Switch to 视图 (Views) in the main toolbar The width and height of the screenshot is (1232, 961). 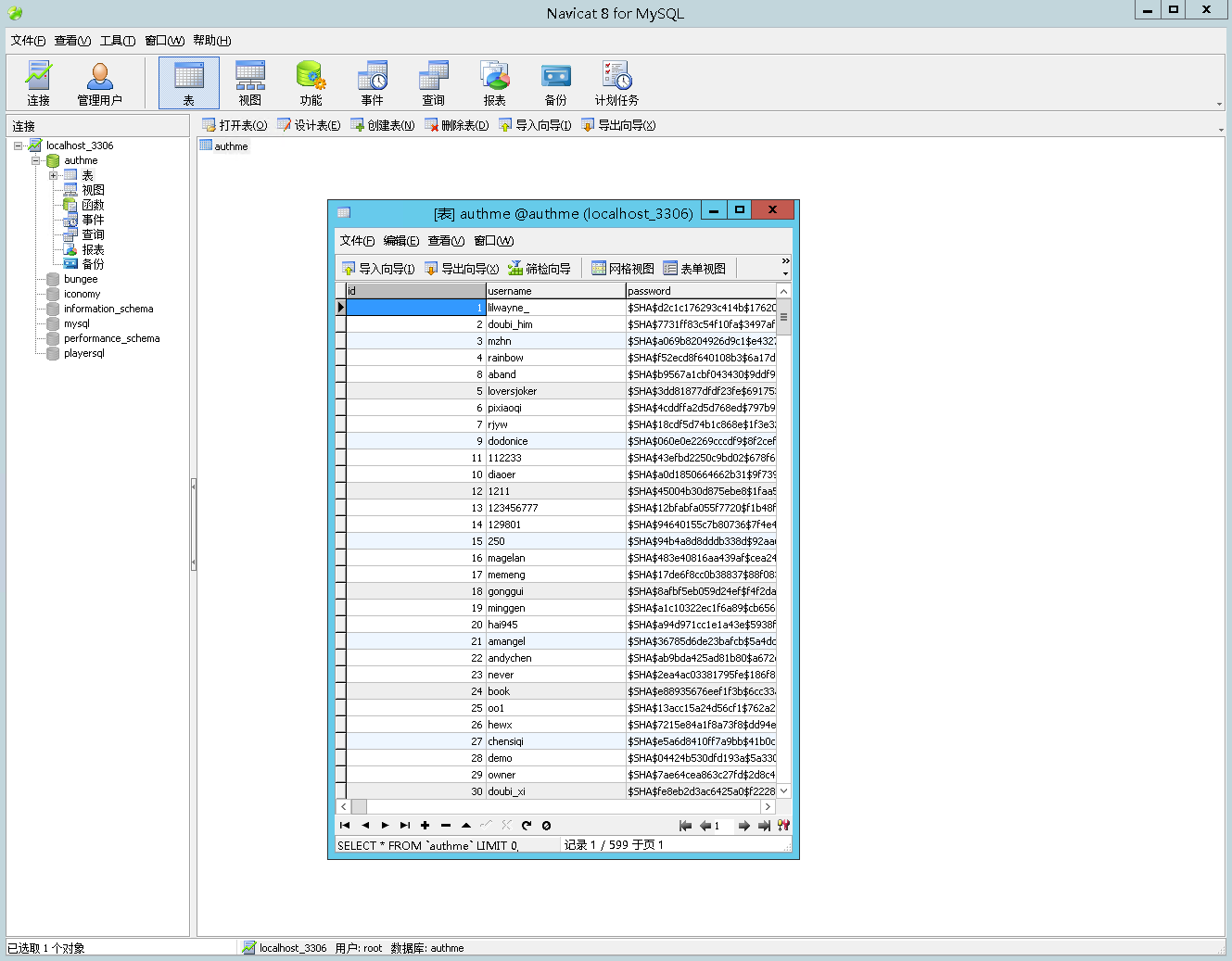pyautogui.click(x=249, y=83)
